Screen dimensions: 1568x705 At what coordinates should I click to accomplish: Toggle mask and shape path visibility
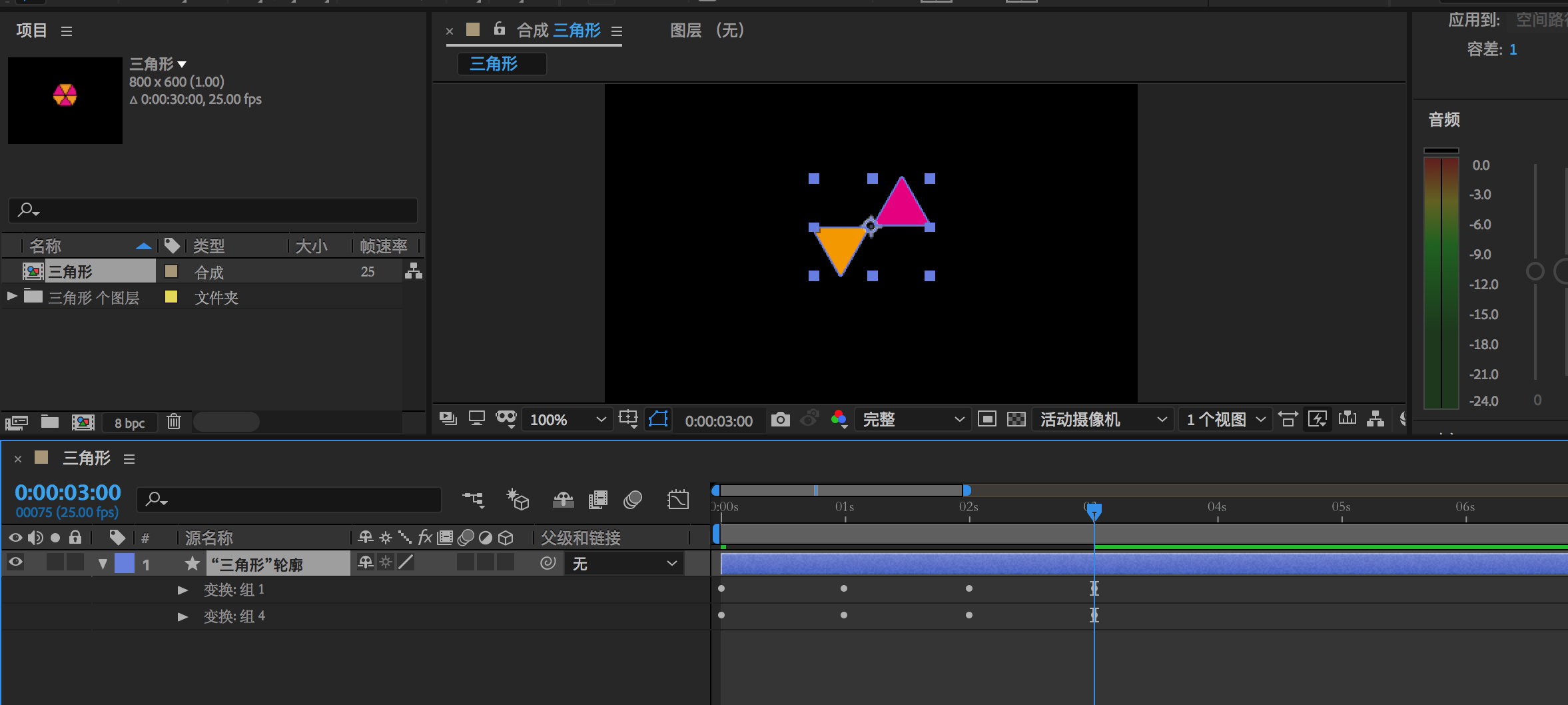pyautogui.click(x=658, y=419)
